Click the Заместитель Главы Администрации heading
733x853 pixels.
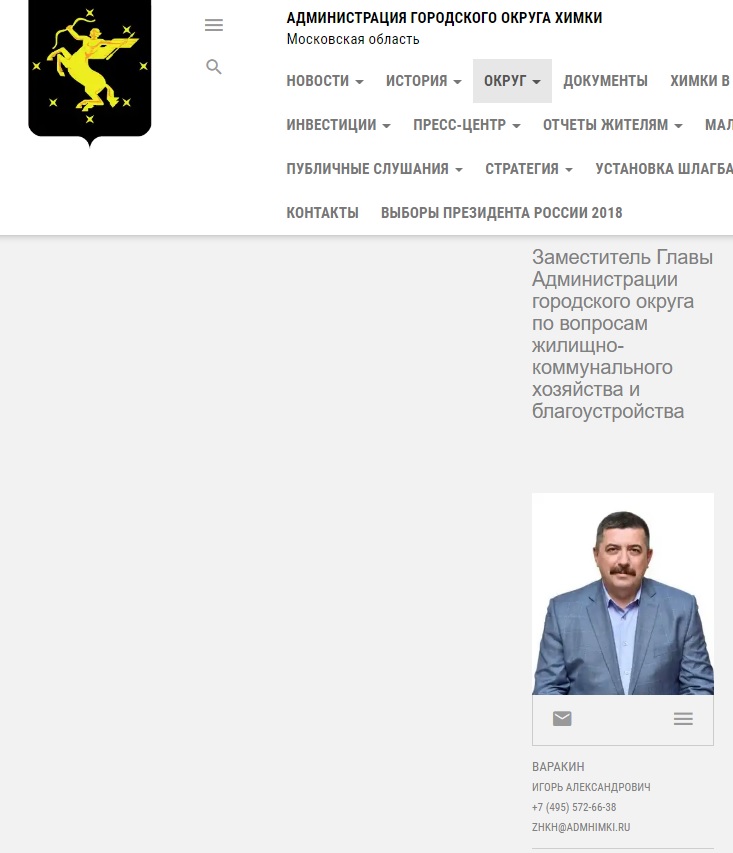tap(623, 334)
